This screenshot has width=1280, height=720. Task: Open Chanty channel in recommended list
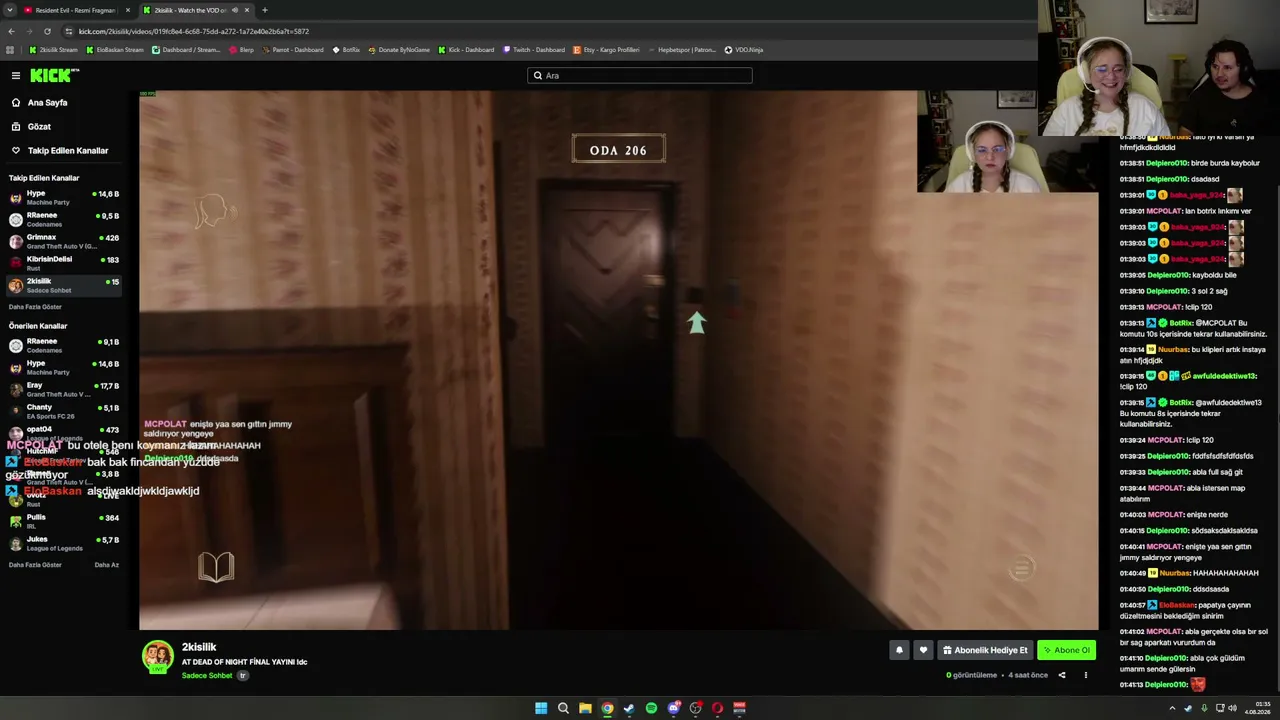(x=64, y=412)
